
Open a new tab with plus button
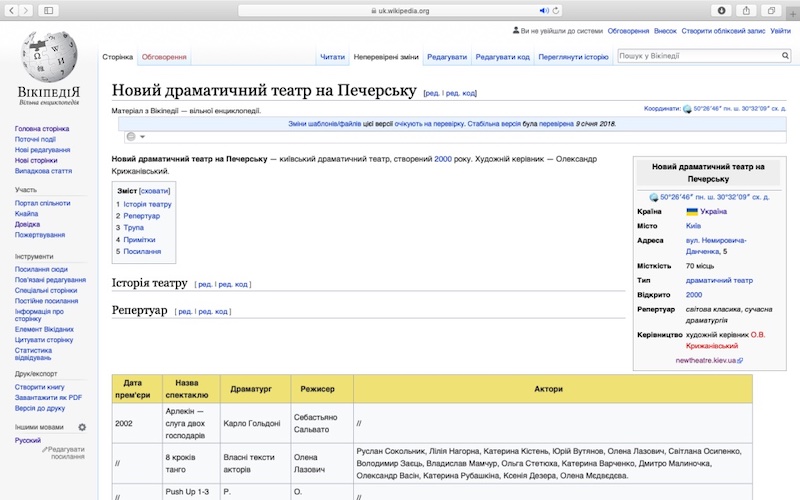pos(793,13)
